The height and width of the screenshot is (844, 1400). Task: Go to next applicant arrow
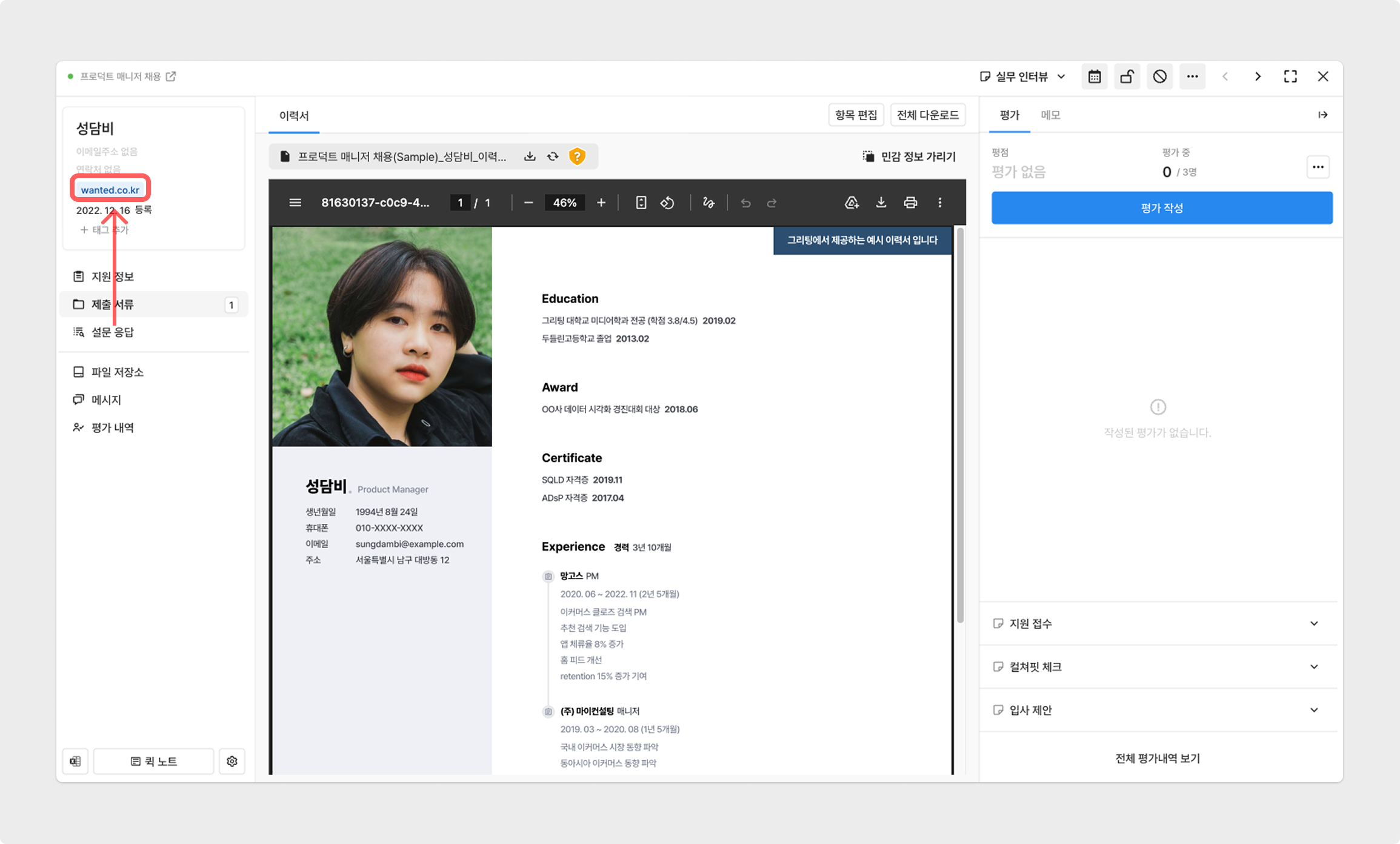click(1258, 76)
